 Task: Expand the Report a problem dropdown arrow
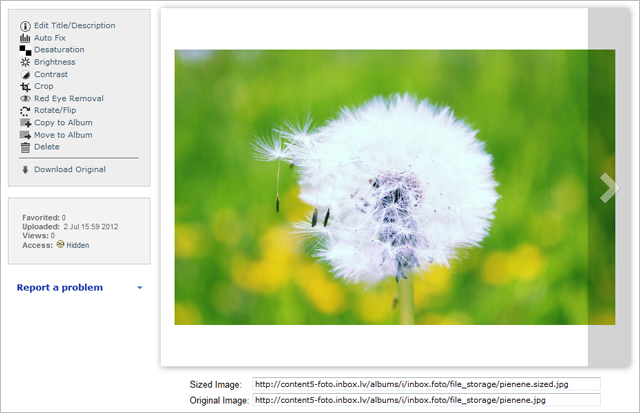139,288
